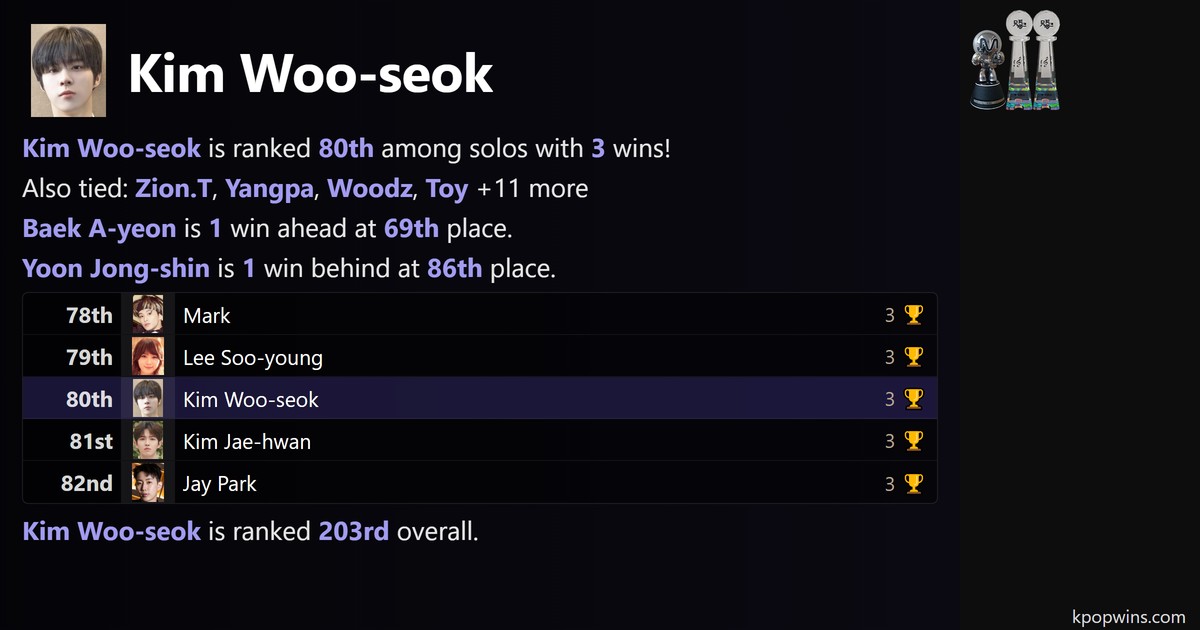Click the trophy icon in Kim Woo-seok's row

point(913,400)
